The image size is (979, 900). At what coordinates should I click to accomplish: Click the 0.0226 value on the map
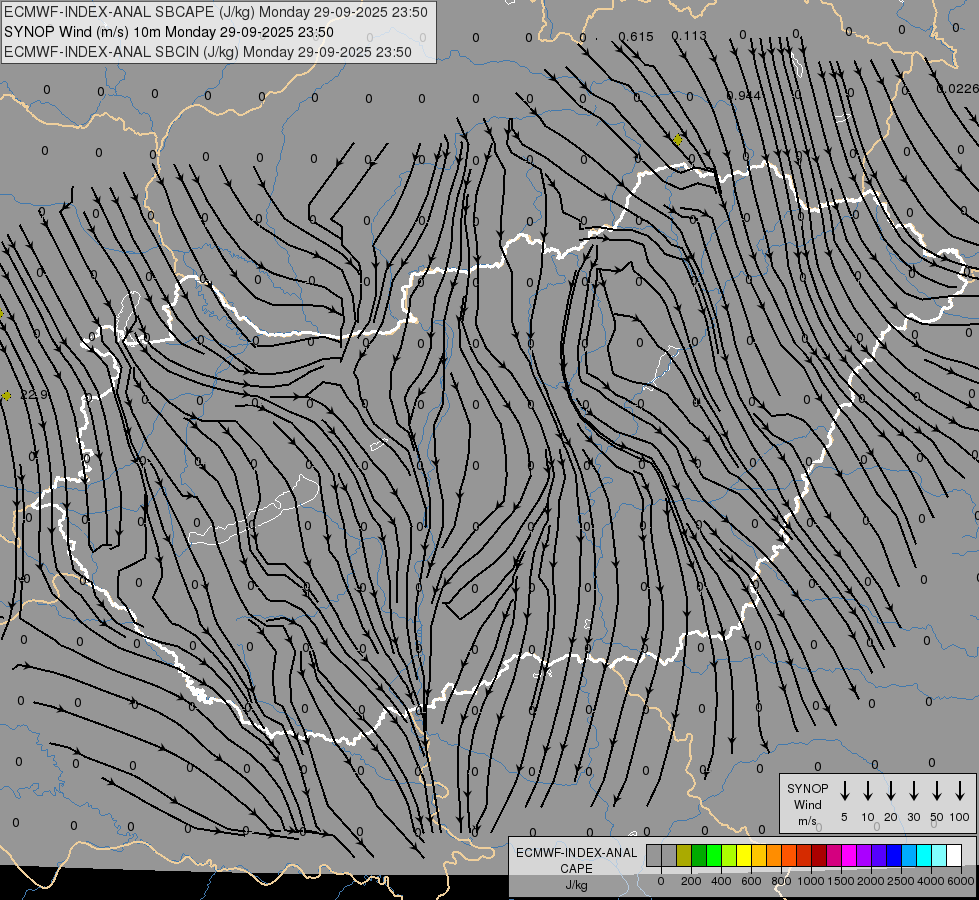click(958, 89)
